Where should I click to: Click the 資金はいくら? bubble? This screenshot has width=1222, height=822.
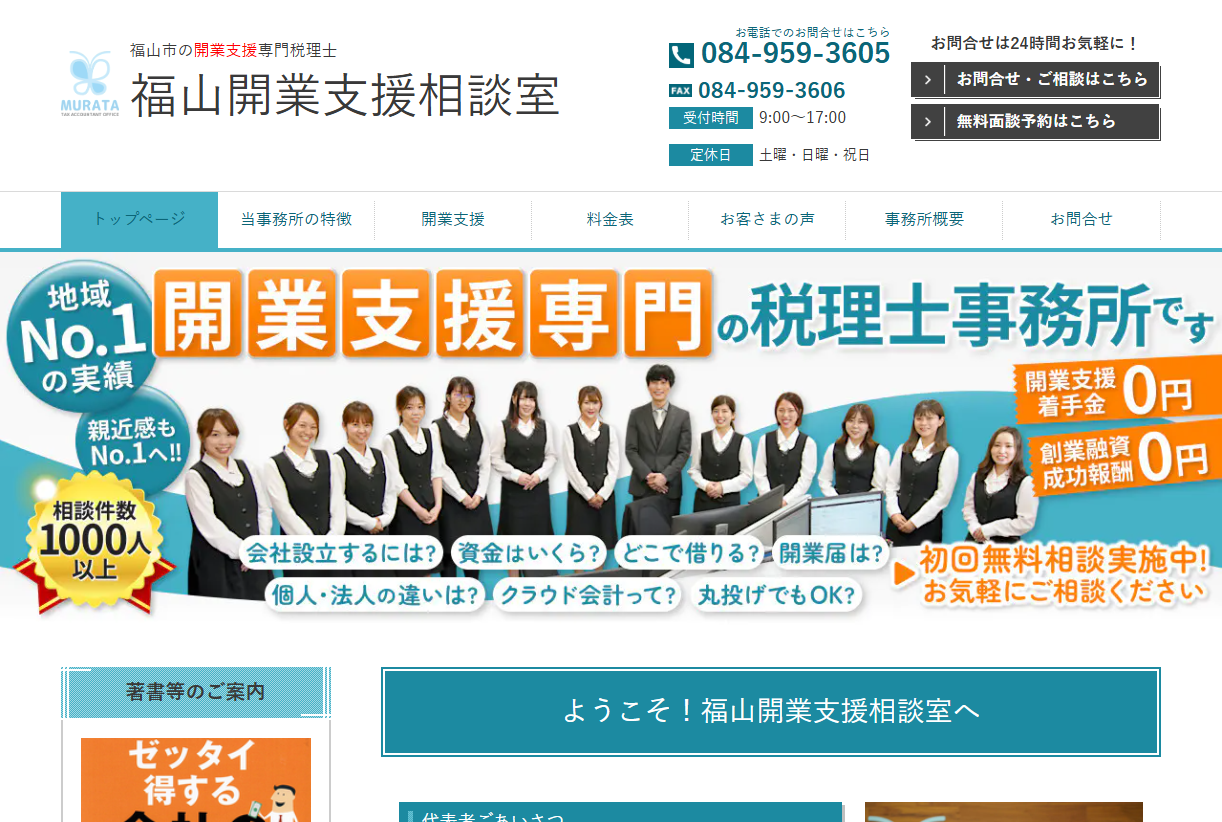click(530, 553)
